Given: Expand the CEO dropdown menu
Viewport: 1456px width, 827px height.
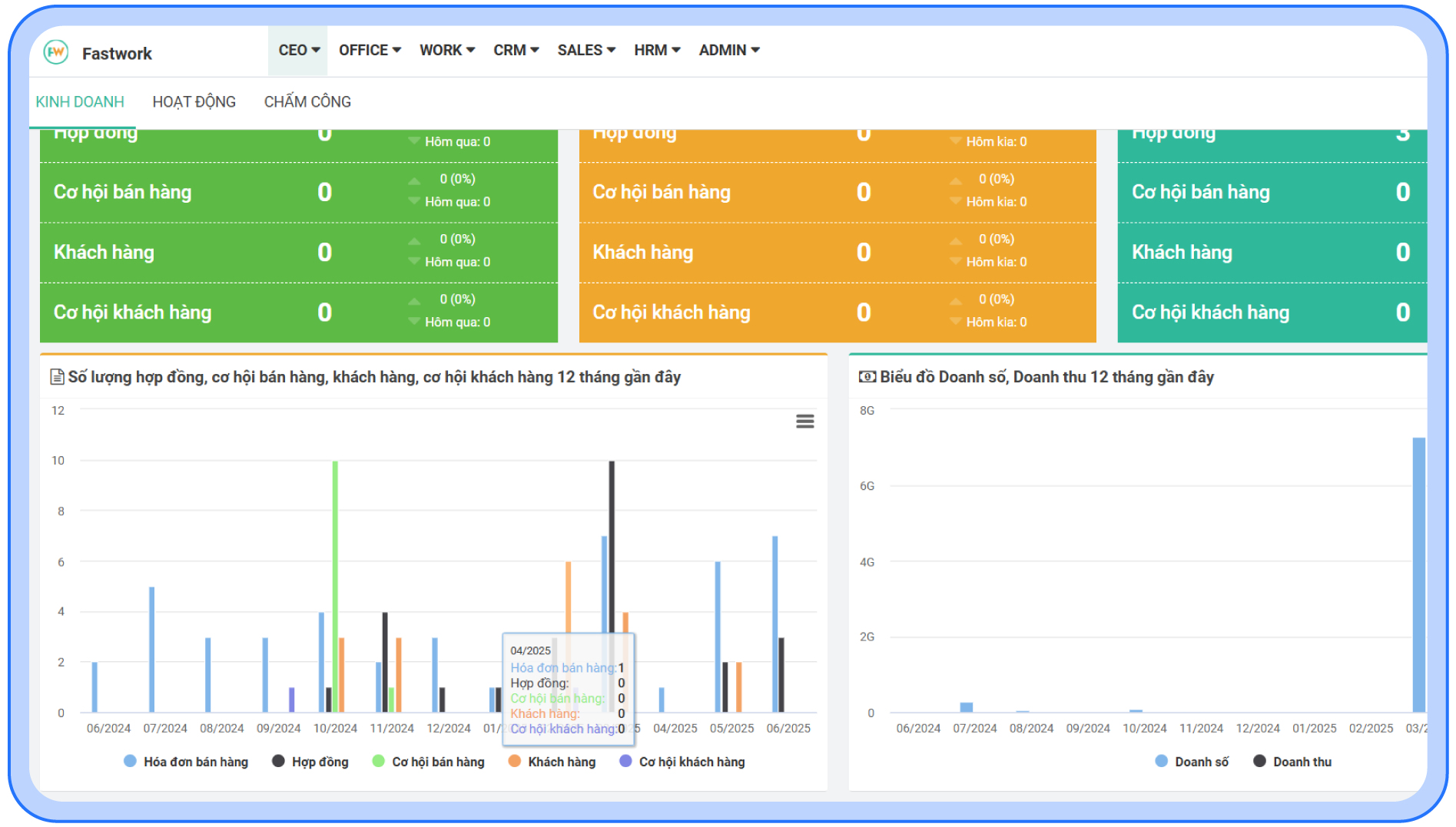Looking at the screenshot, I should (x=298, y=50).
